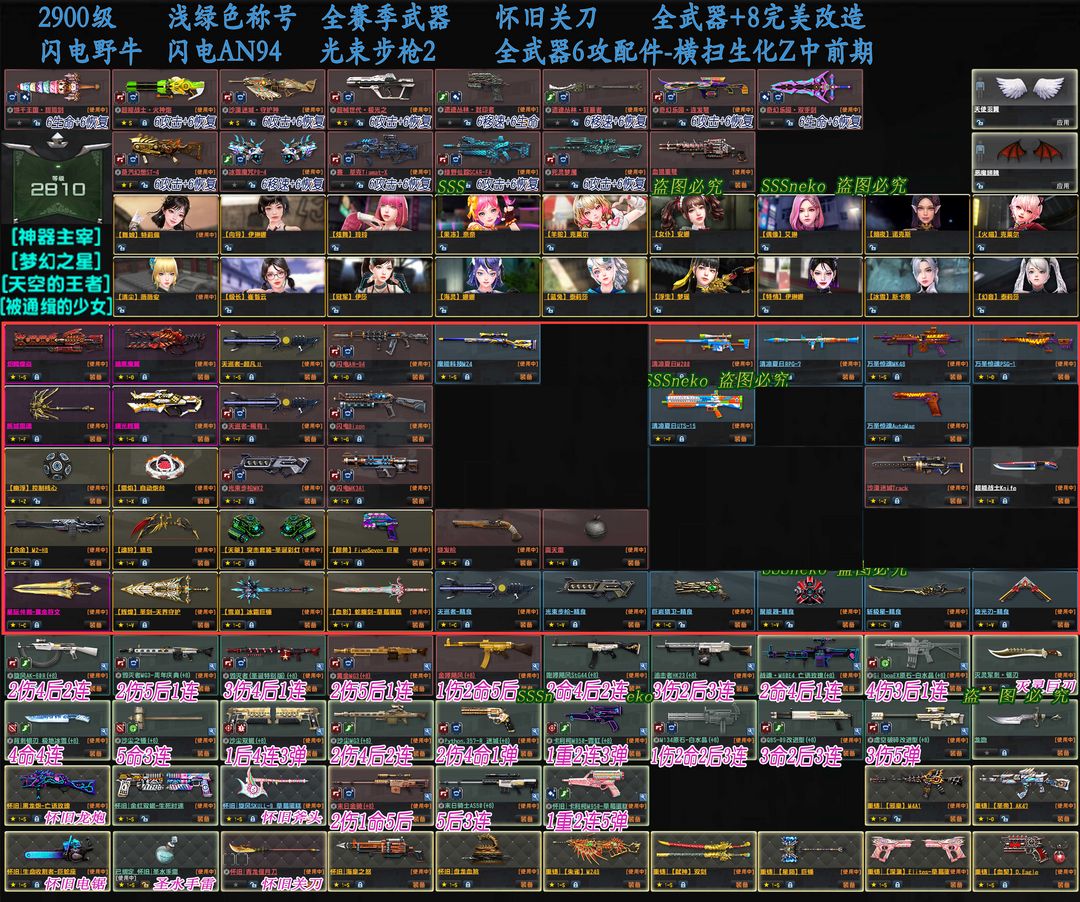Open the 【女仆】 maid character card
Image resolution: width=1080 pixels, height=902 pixels.
(x=703, y=224)
